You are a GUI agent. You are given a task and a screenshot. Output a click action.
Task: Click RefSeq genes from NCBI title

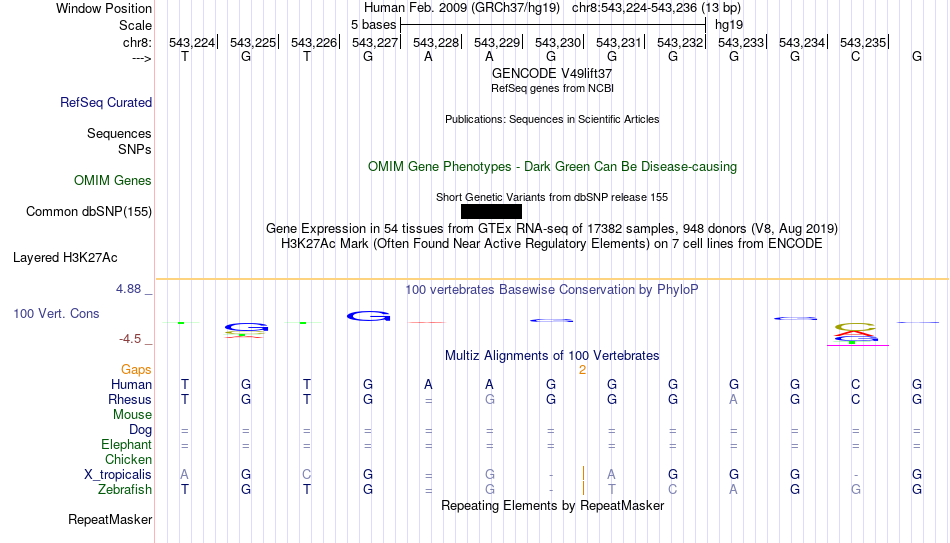point(553,88)
